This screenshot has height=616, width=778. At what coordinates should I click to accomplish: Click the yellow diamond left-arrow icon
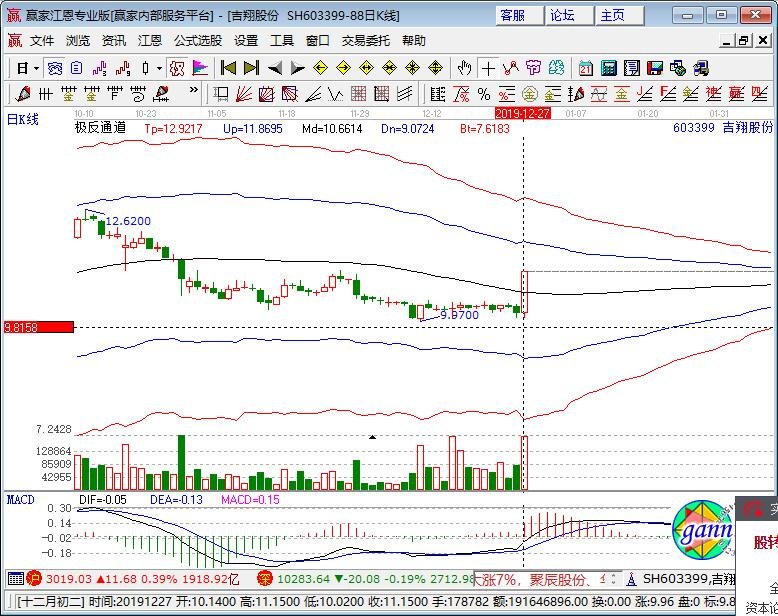321,68
